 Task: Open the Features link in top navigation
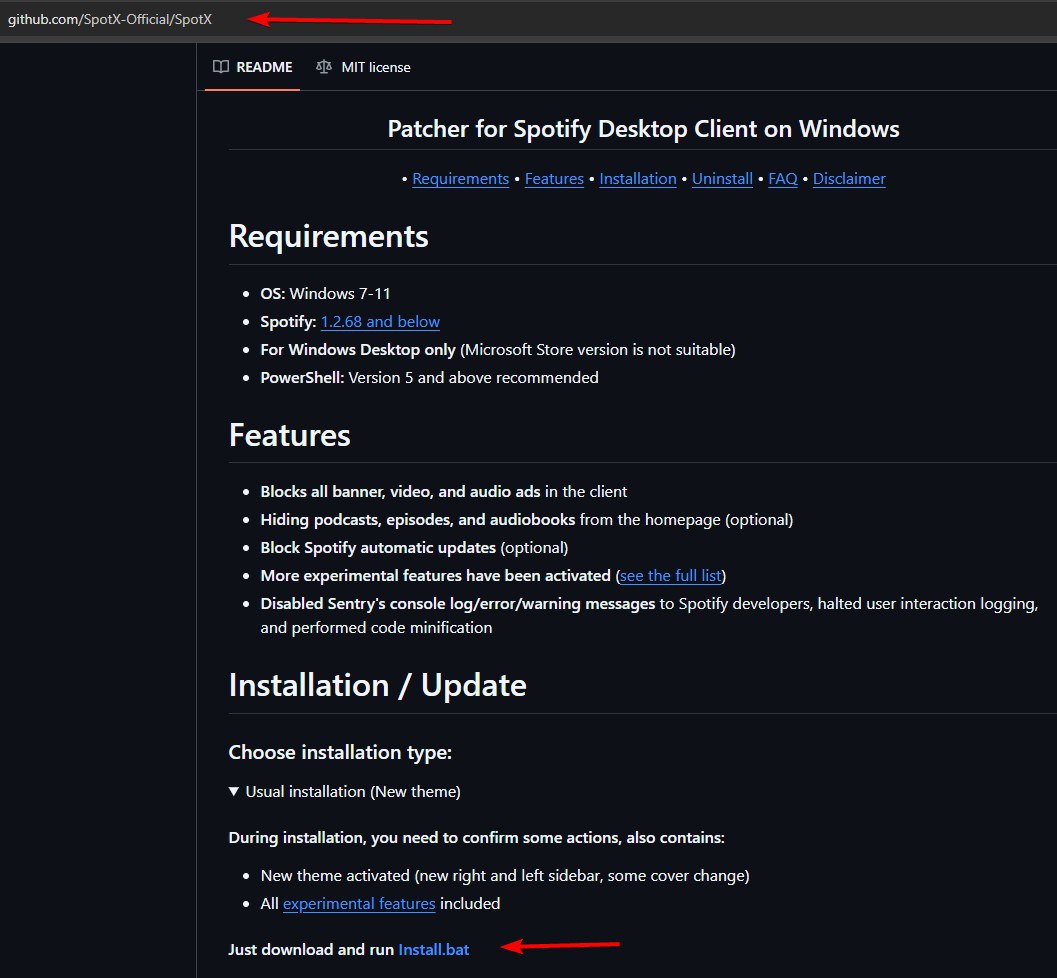click(554, 179)
